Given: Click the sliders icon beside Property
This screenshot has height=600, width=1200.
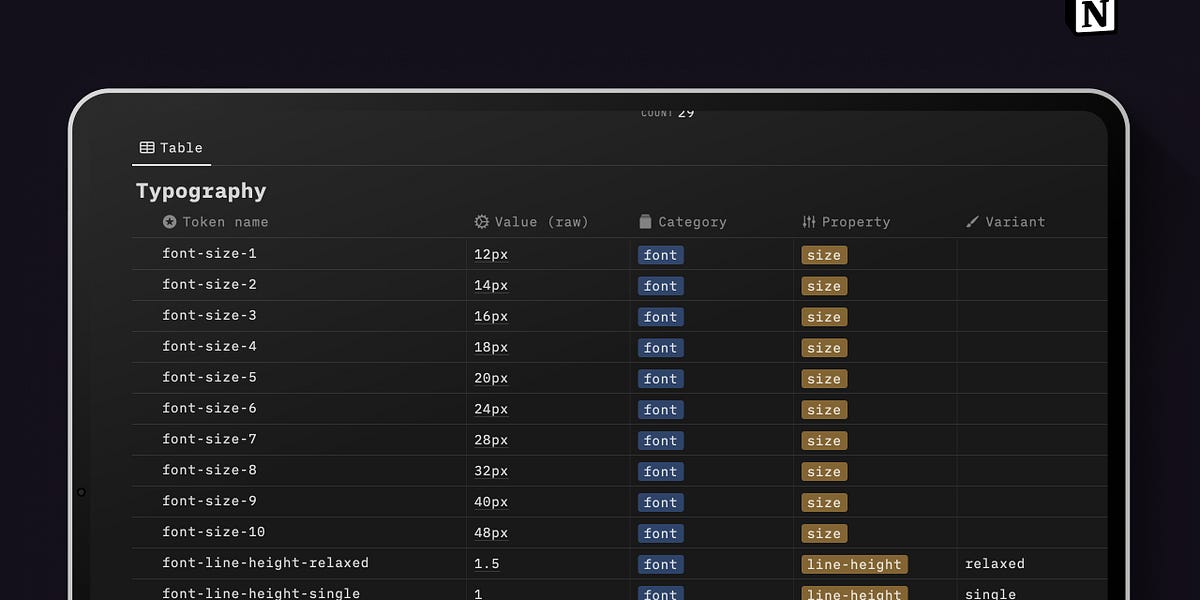Looking at the screenshot, I should [809, 222].
